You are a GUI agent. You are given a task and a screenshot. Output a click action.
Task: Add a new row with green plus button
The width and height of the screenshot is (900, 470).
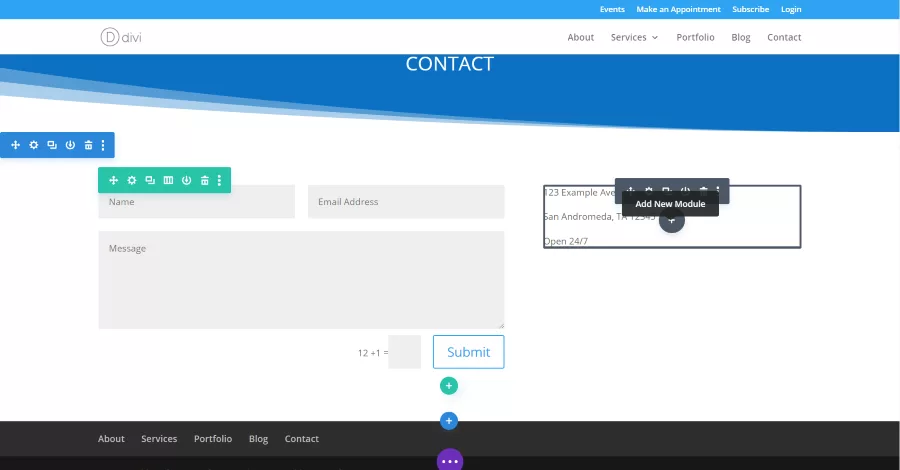click(449, 386)
